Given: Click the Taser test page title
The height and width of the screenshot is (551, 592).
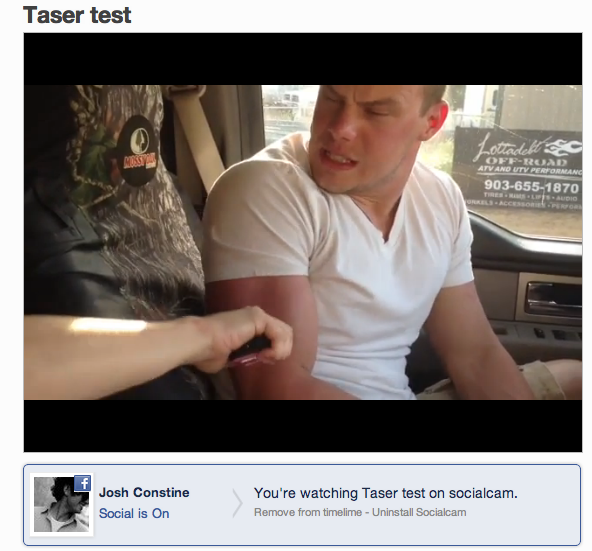Looking at the screenshot, I should 77,15.
